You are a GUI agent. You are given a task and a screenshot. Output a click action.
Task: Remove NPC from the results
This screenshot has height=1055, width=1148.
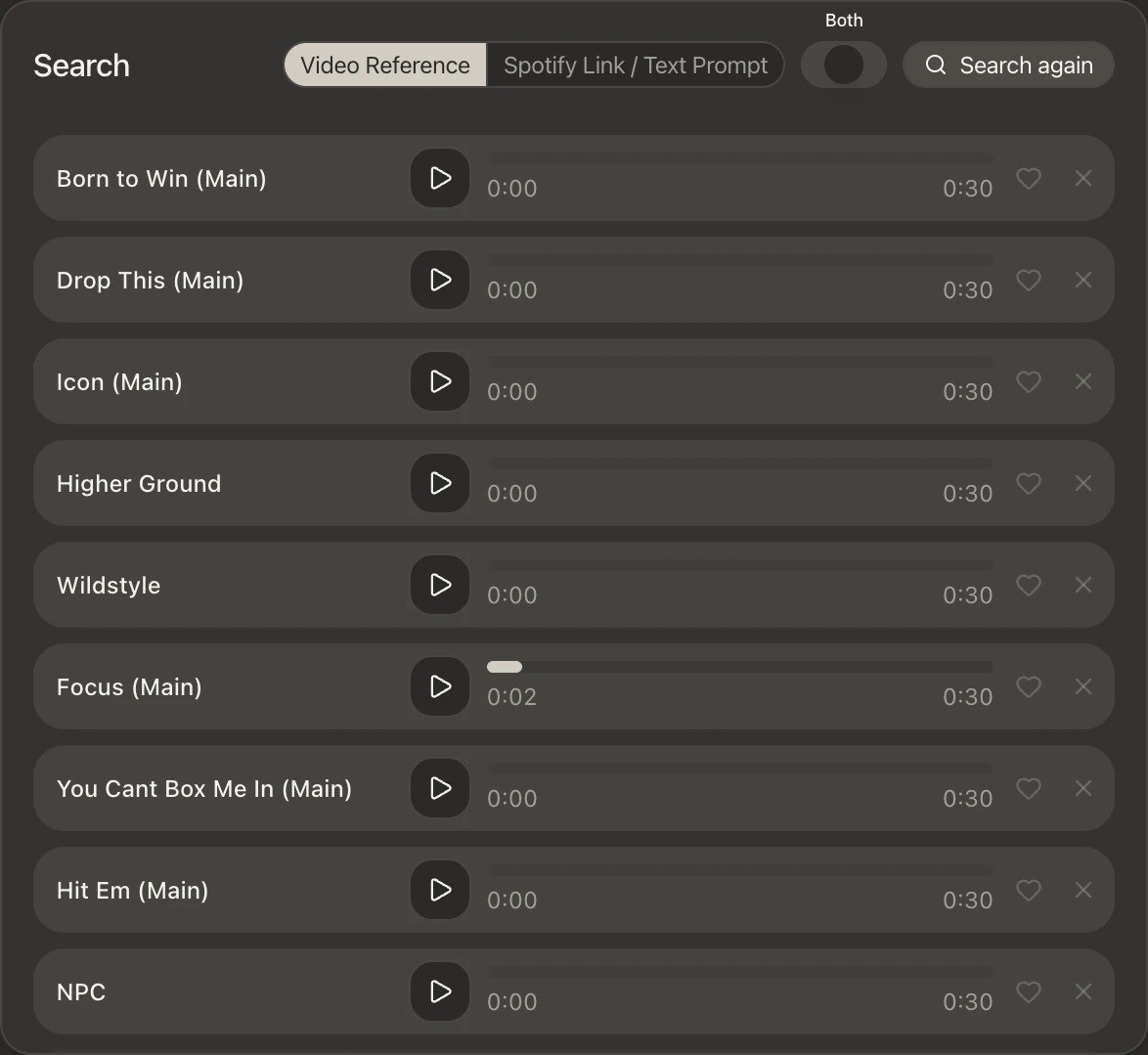tap(1083, 992)
